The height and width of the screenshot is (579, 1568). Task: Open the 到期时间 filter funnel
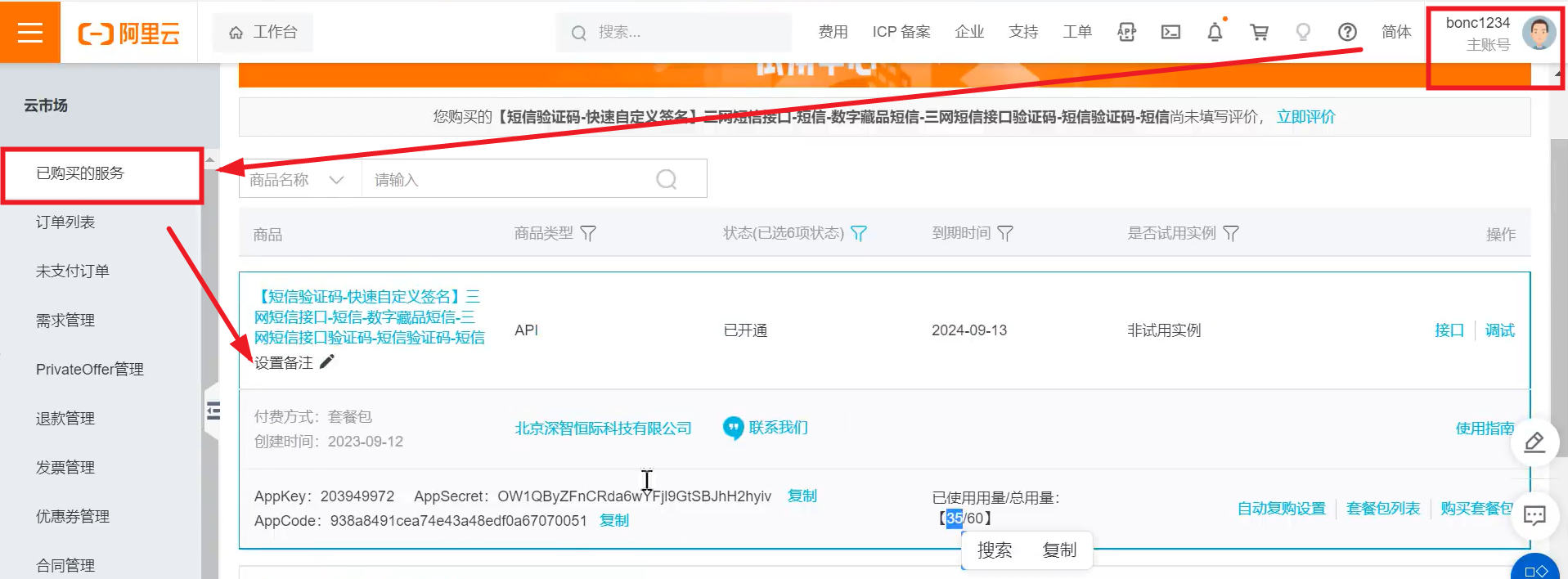click(1005, 234)
